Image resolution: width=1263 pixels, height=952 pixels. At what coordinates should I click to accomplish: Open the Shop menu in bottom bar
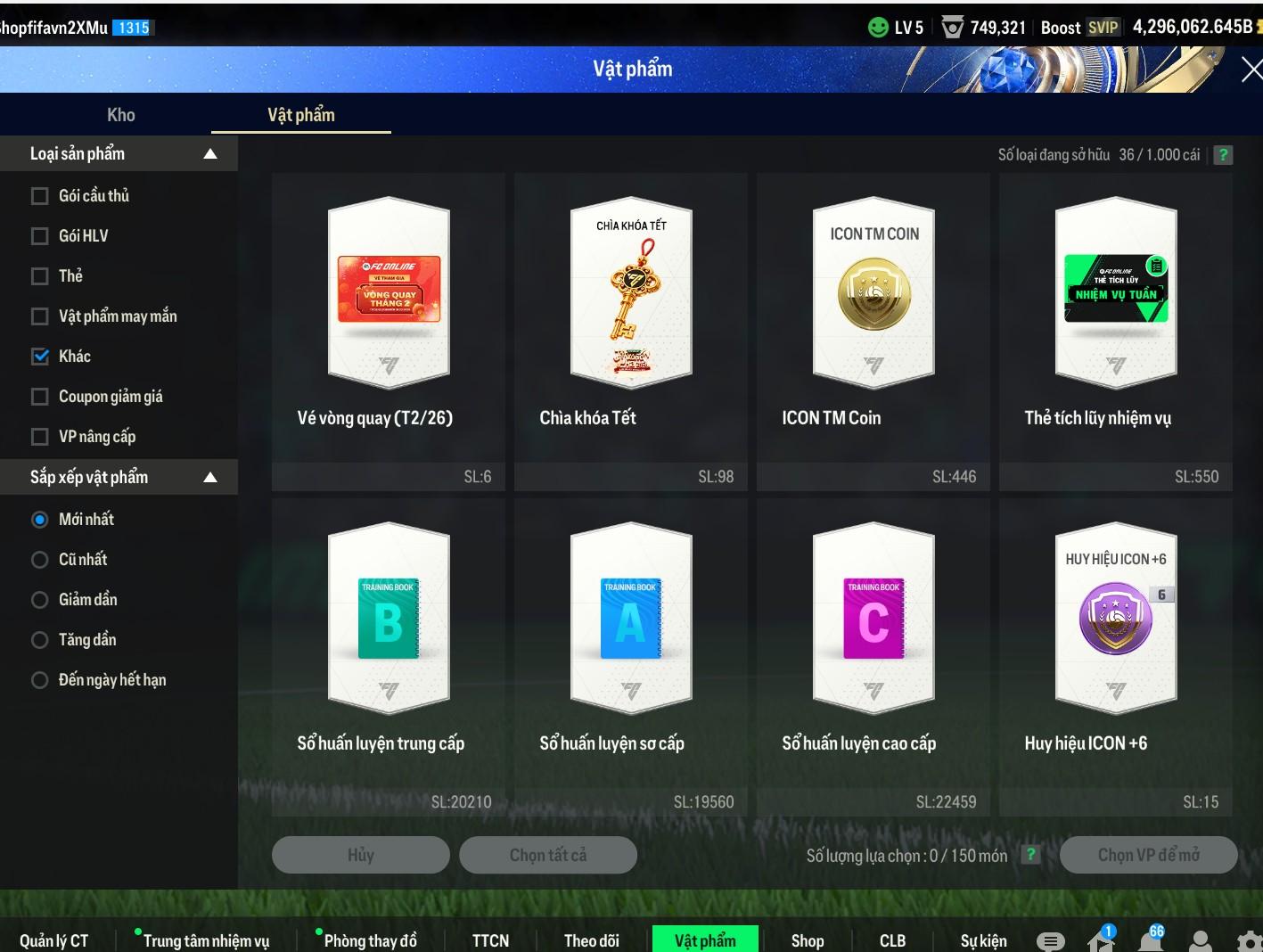tap(807, 940)
